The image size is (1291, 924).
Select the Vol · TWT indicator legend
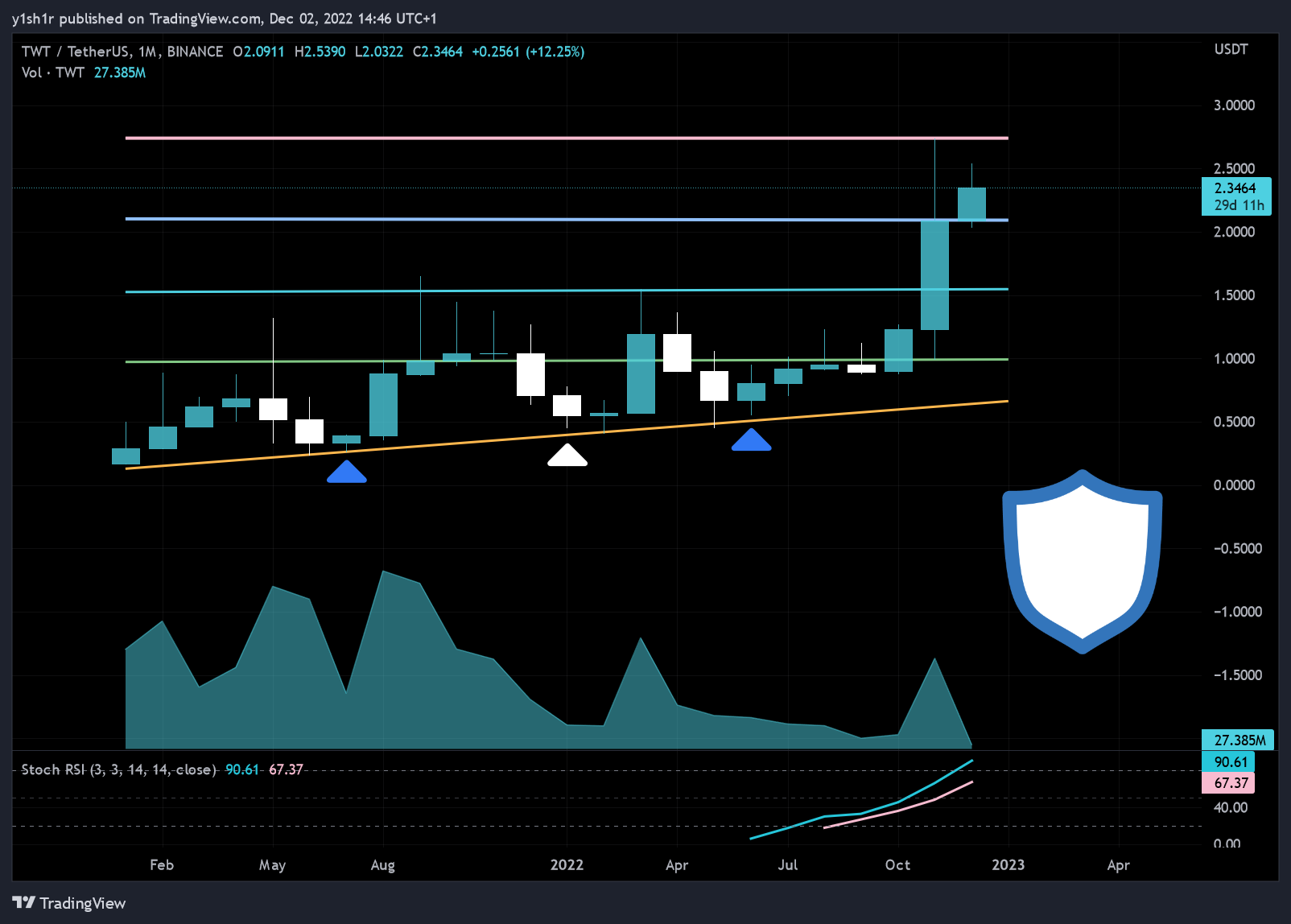pos(53,72)
